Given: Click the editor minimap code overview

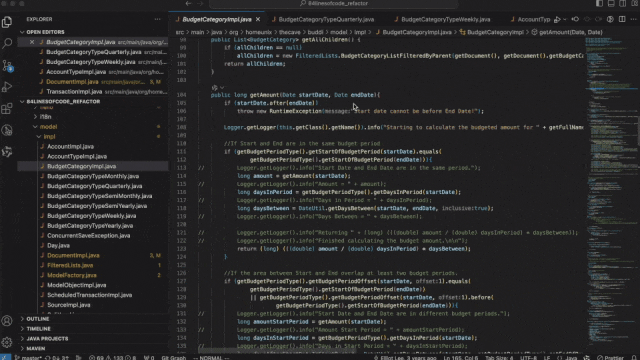Looking at the screenshot, I should [610, 194].
